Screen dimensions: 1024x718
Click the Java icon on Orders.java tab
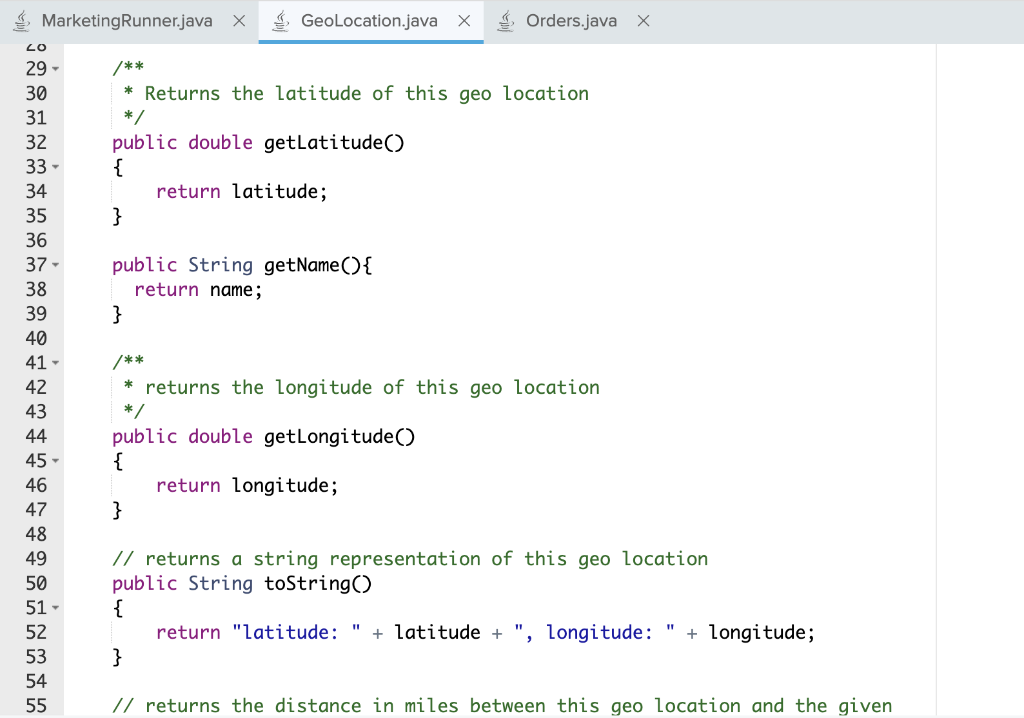point(506,21)
